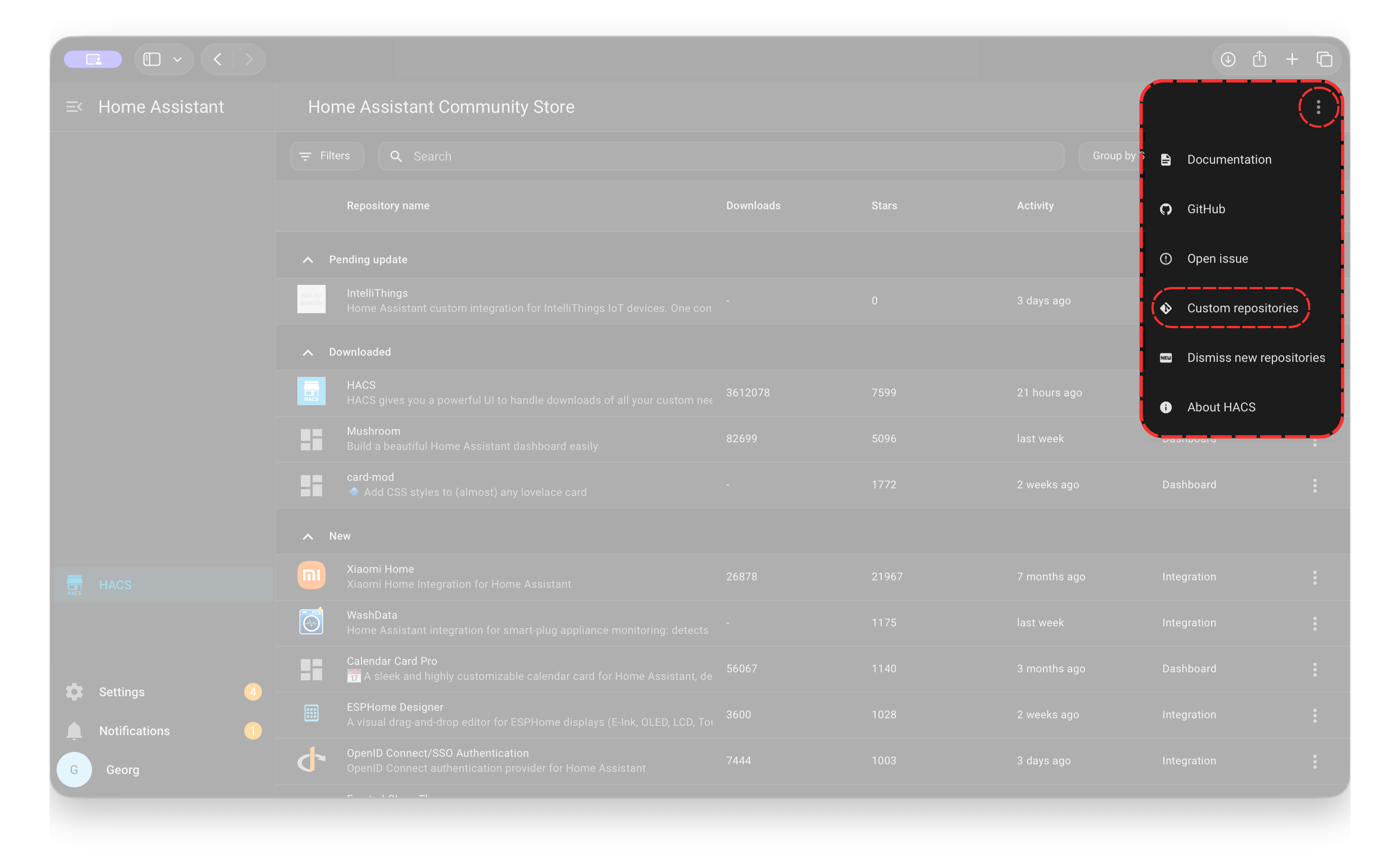
Task: Click the Xiaomi Home logo icon
Action: [x=311, y=575]
